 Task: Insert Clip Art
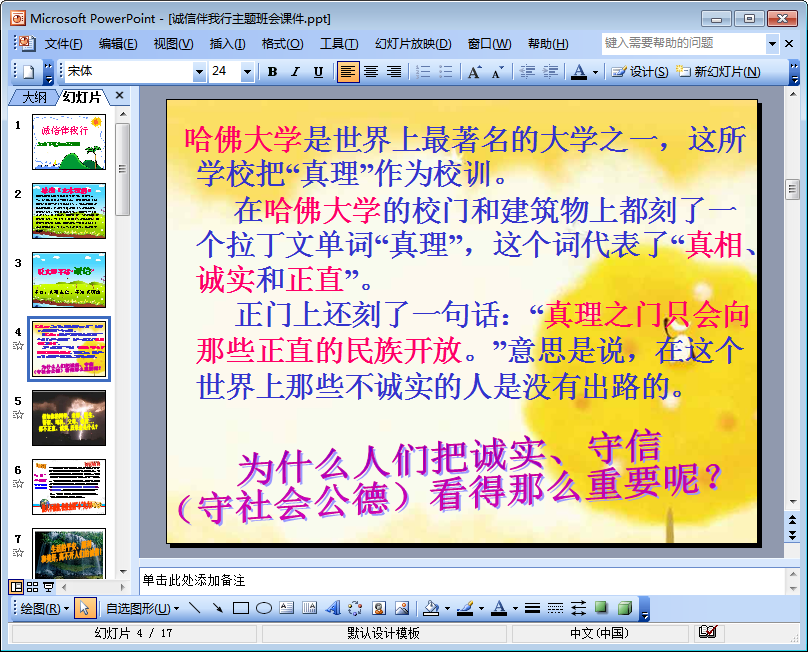pyautogui.click(x=379, y=609)
